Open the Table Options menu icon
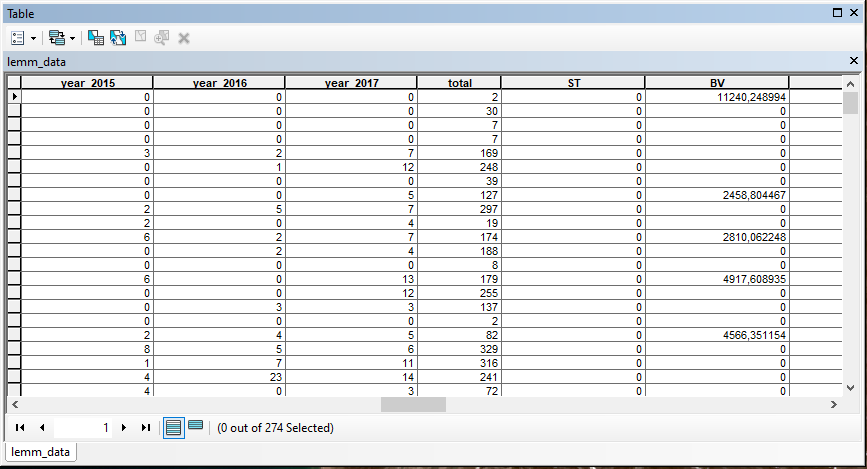The height and width of the screenshot is (469, 867). [x=18, y=38]
